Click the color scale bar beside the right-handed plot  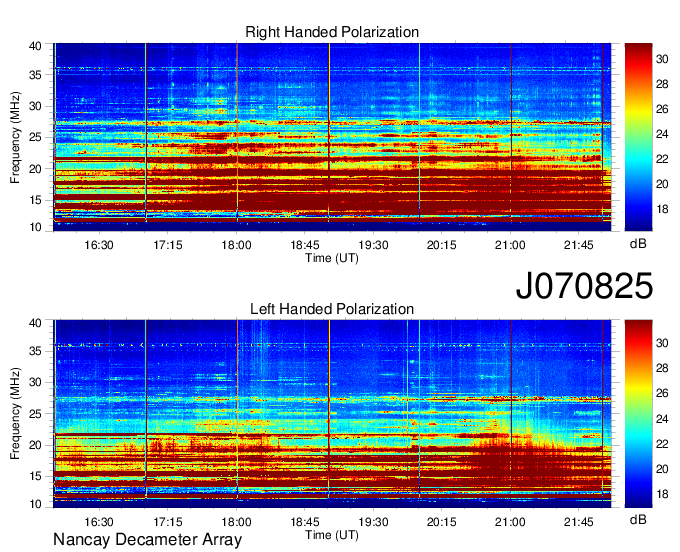coord(638,137)
